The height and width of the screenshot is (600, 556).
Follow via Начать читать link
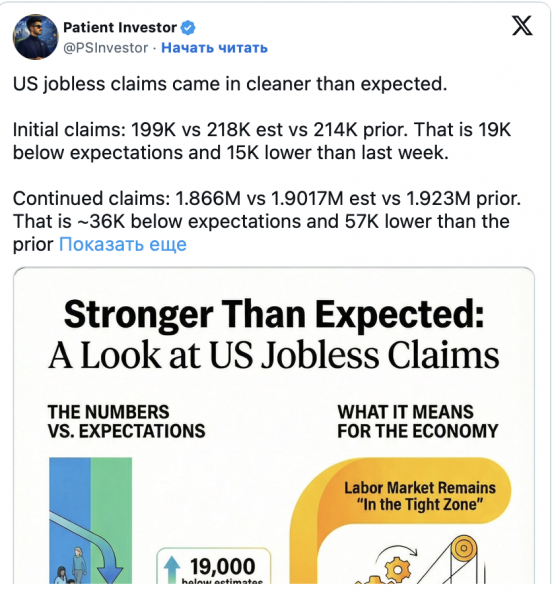click(214, 48)
